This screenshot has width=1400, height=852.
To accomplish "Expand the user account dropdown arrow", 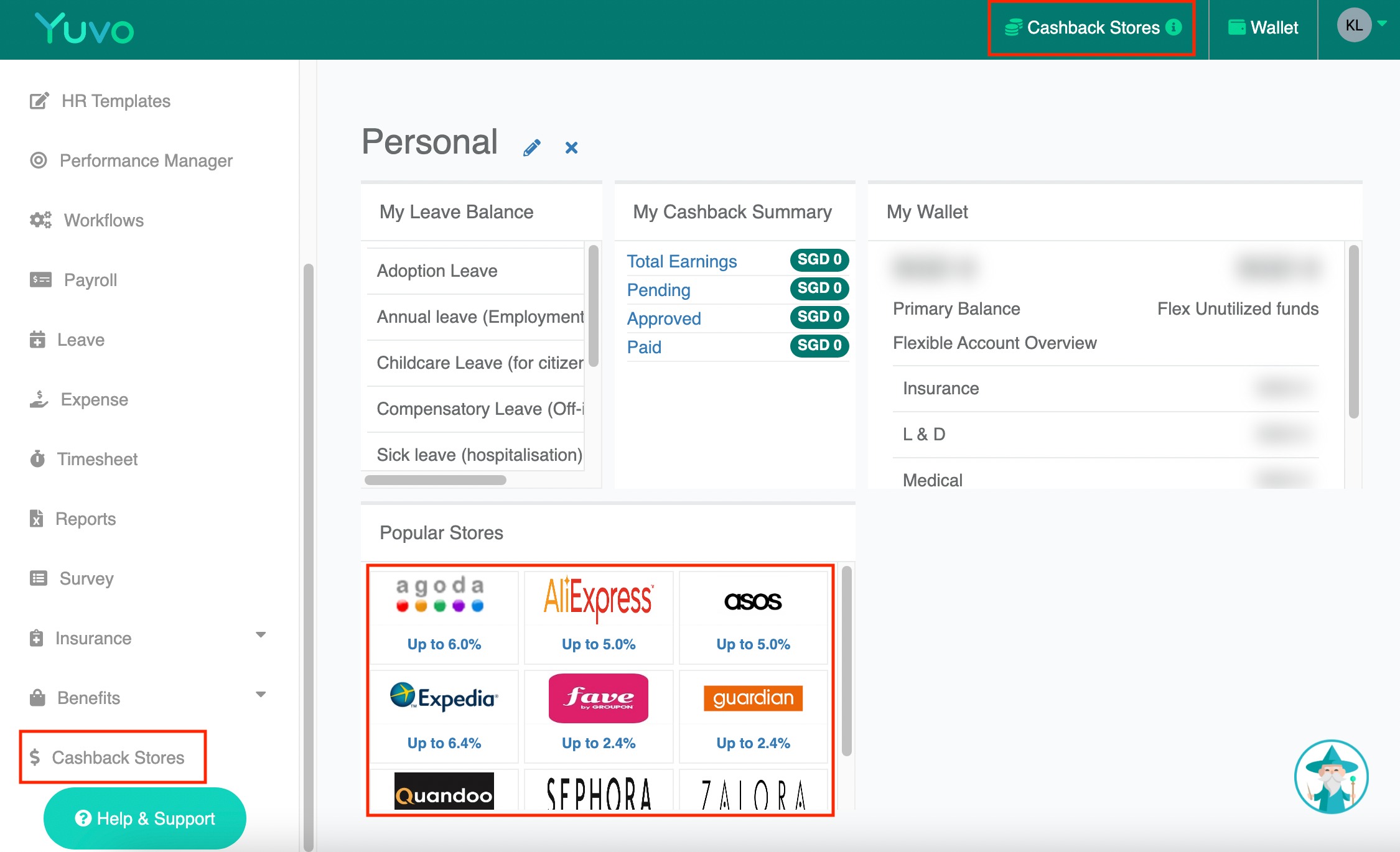I will (1382, 24).
